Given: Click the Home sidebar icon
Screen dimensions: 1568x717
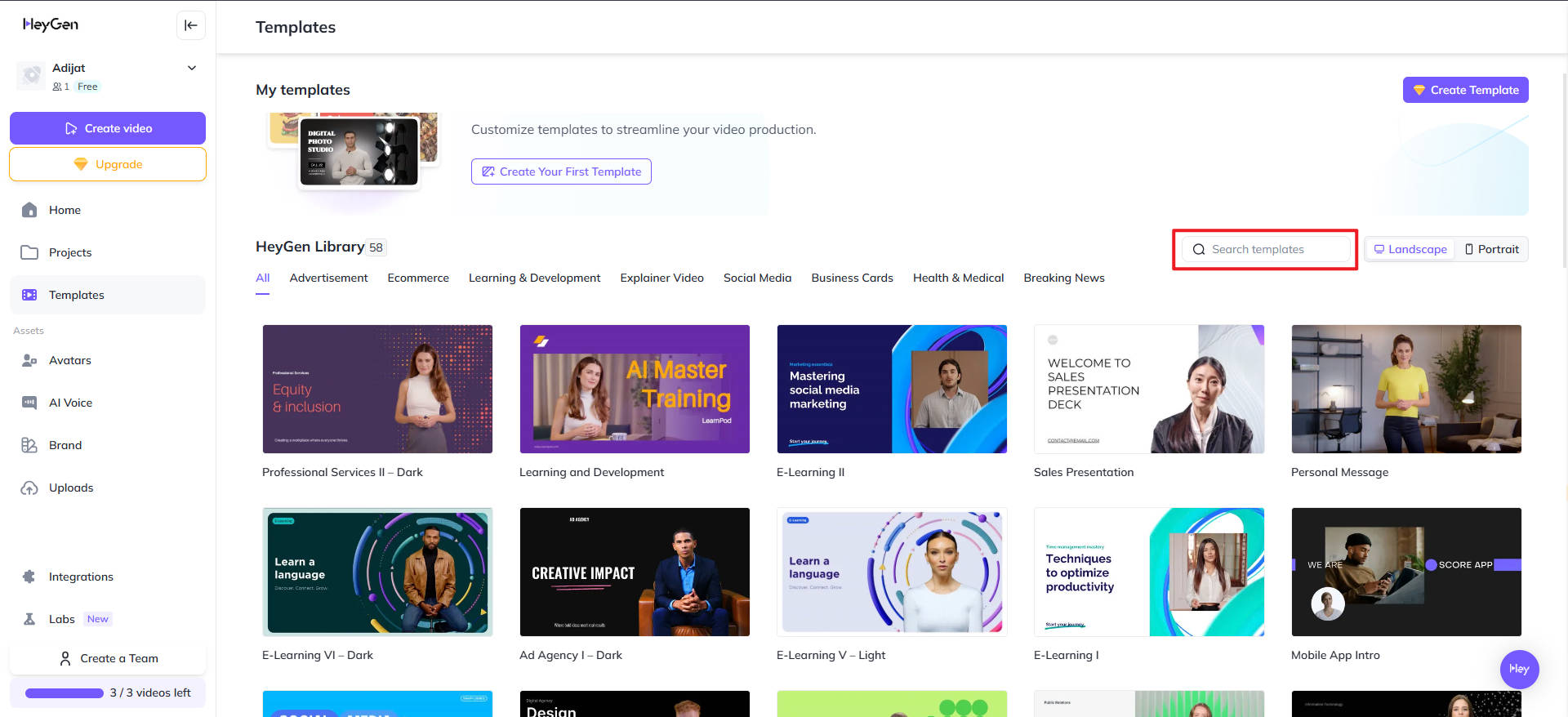Looking at the screenshot, I should click(29, 210).
